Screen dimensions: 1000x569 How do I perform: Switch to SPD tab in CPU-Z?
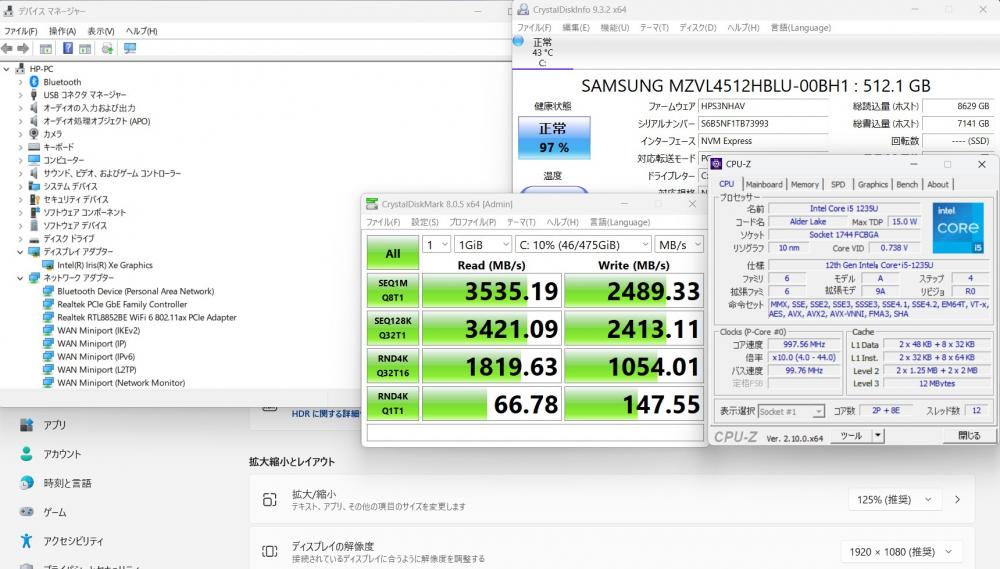point(838,184)
